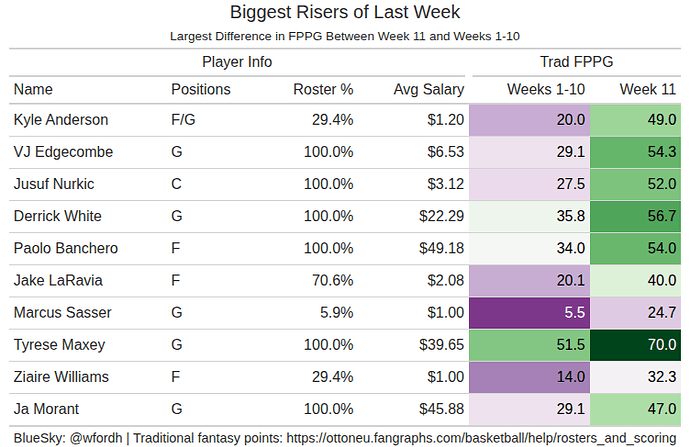
Task: Select the Kyle Anderson name cell
Action: click(61, 120)
